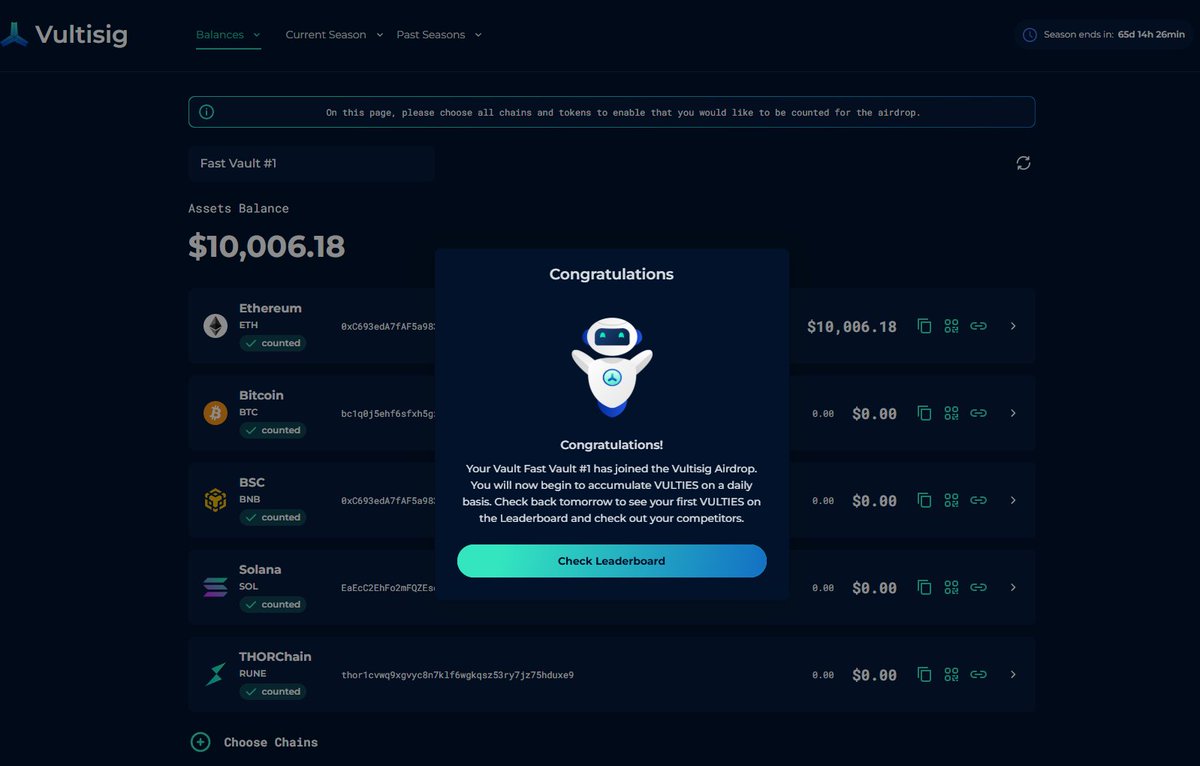Expand the Past Seasons dropdown chevron
Viewport: 1200px width, 766px height.
(x=478, y=35)
